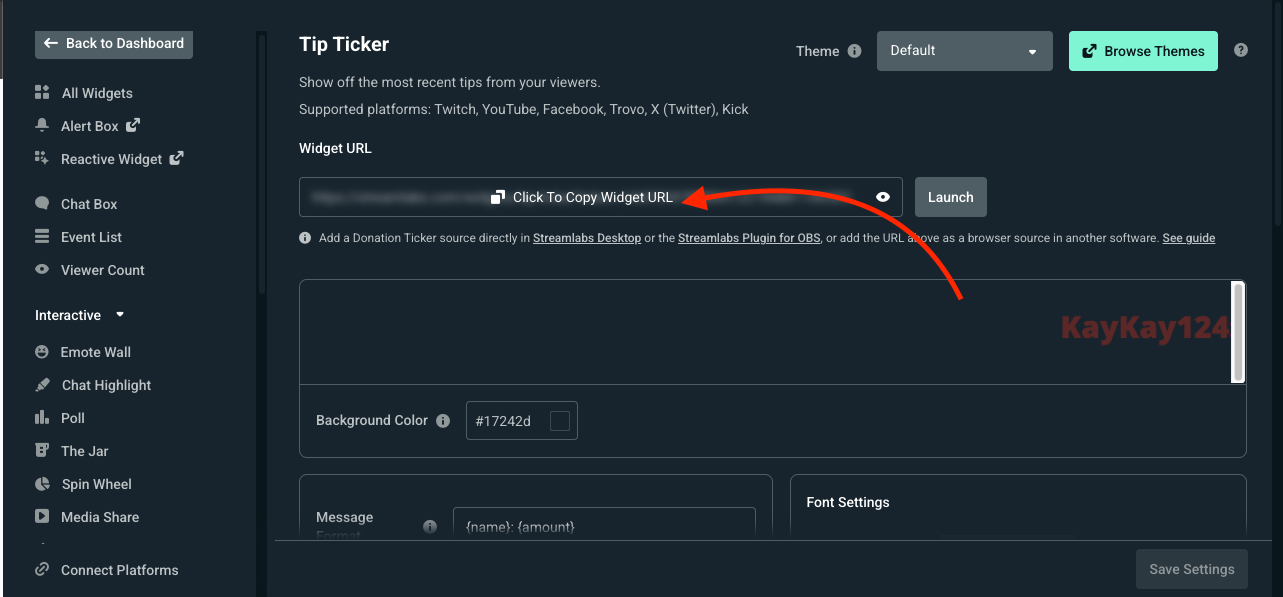Select the All Widgets grid icon
Image resolution: width=1283 pixels, height=597 pixels.
coord(42,92)
